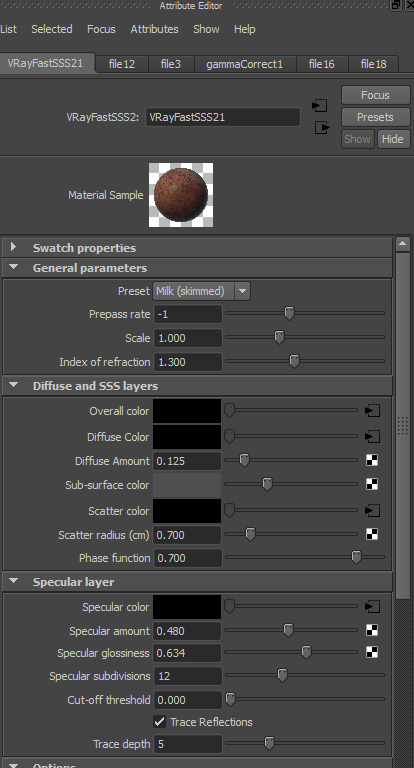
Task: Click the disabled Show button
Action: tap(358, 139)
